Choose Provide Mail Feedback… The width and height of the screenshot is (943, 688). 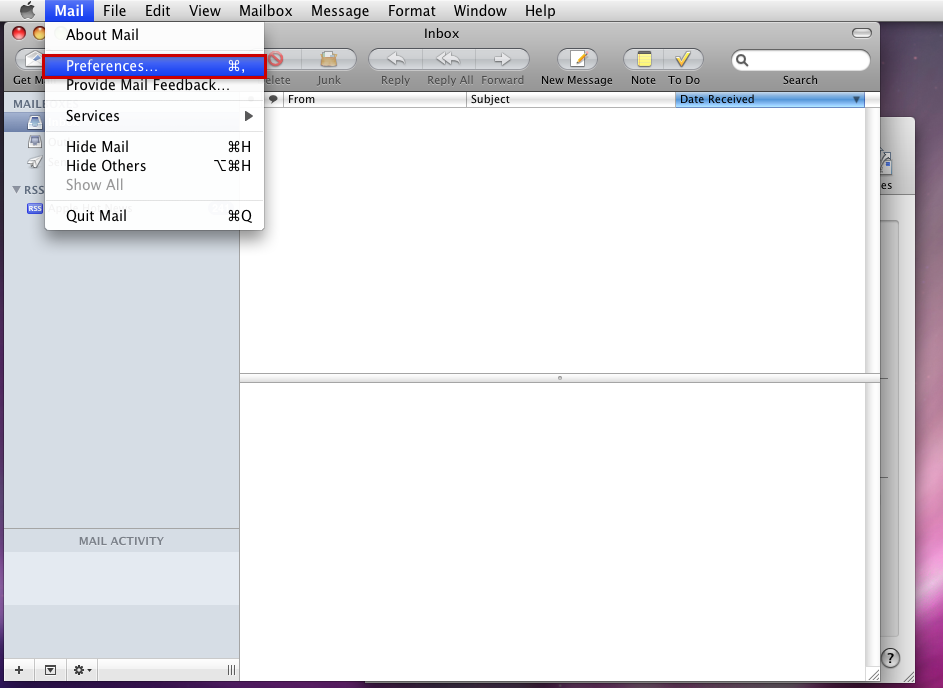coord(155,85)
